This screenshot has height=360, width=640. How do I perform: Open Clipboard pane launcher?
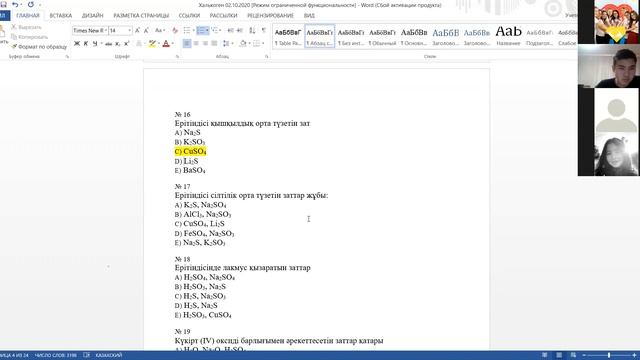click(x=67, y=57)
